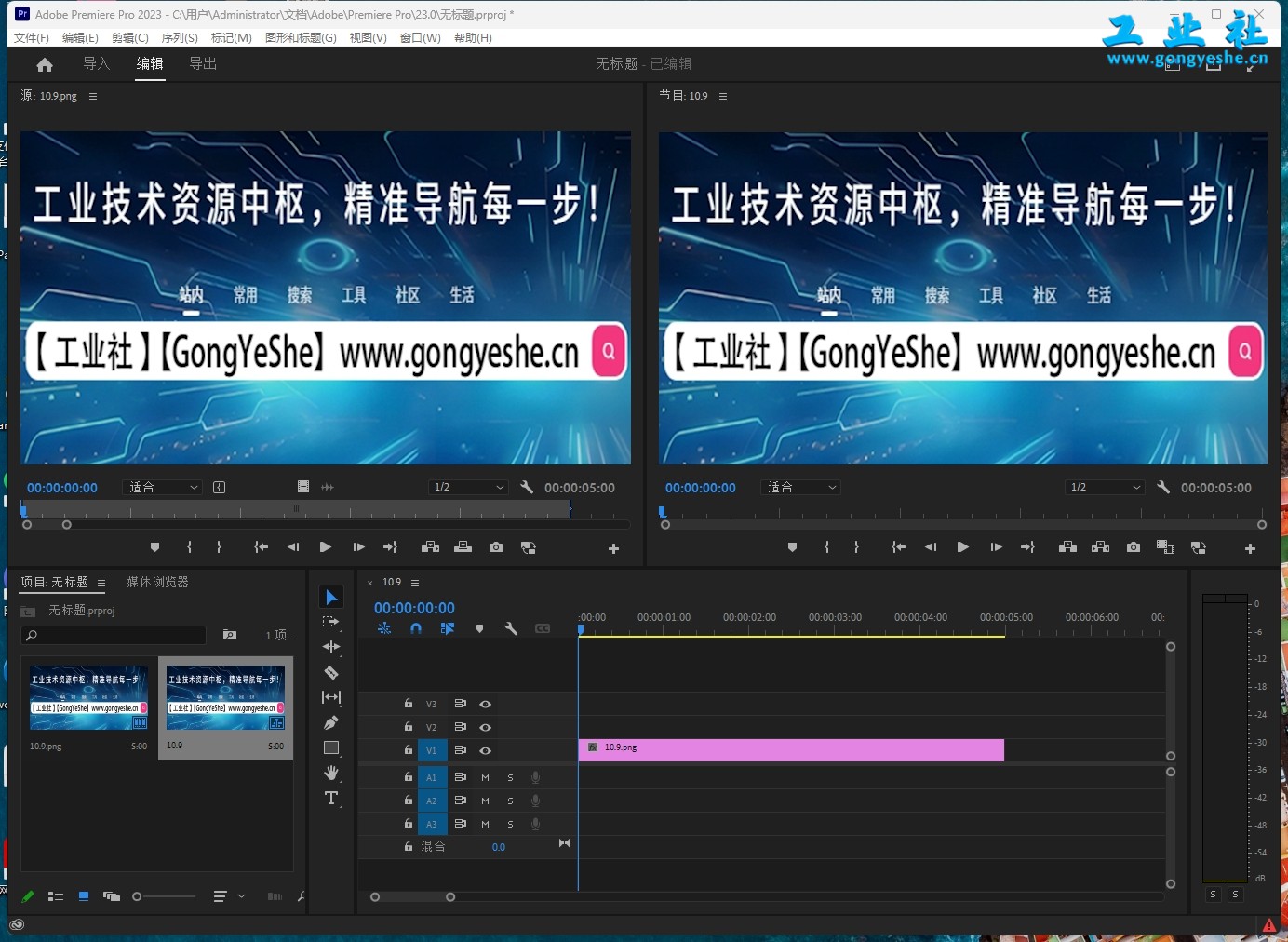Switch to 媒体浏览器 tab
Screen dimensions: 1288x942
click(x=157, y=582)
